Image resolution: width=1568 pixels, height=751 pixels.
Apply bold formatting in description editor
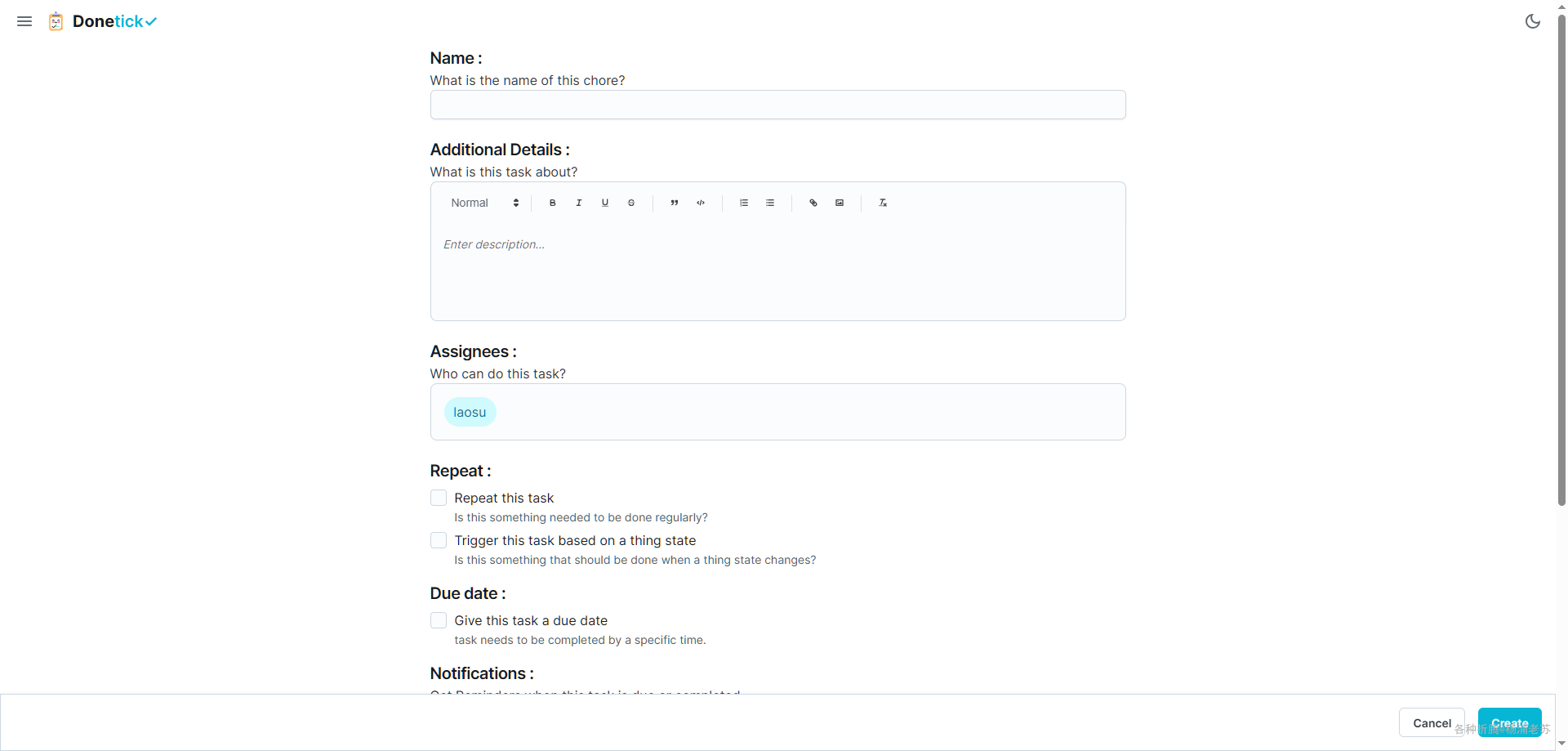point(553,203)
